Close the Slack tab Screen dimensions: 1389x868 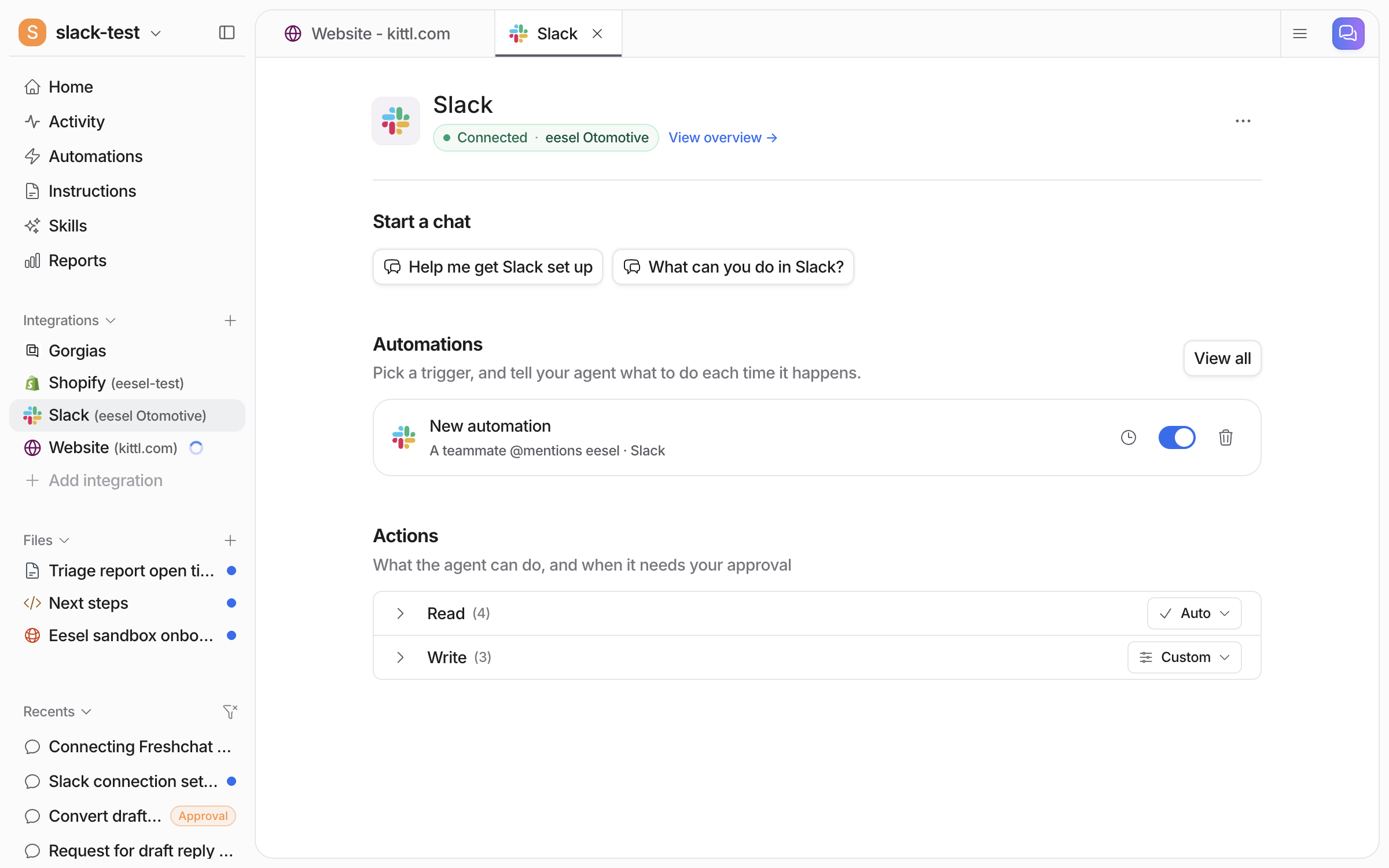pyautogui.click(x=597, y=34)
